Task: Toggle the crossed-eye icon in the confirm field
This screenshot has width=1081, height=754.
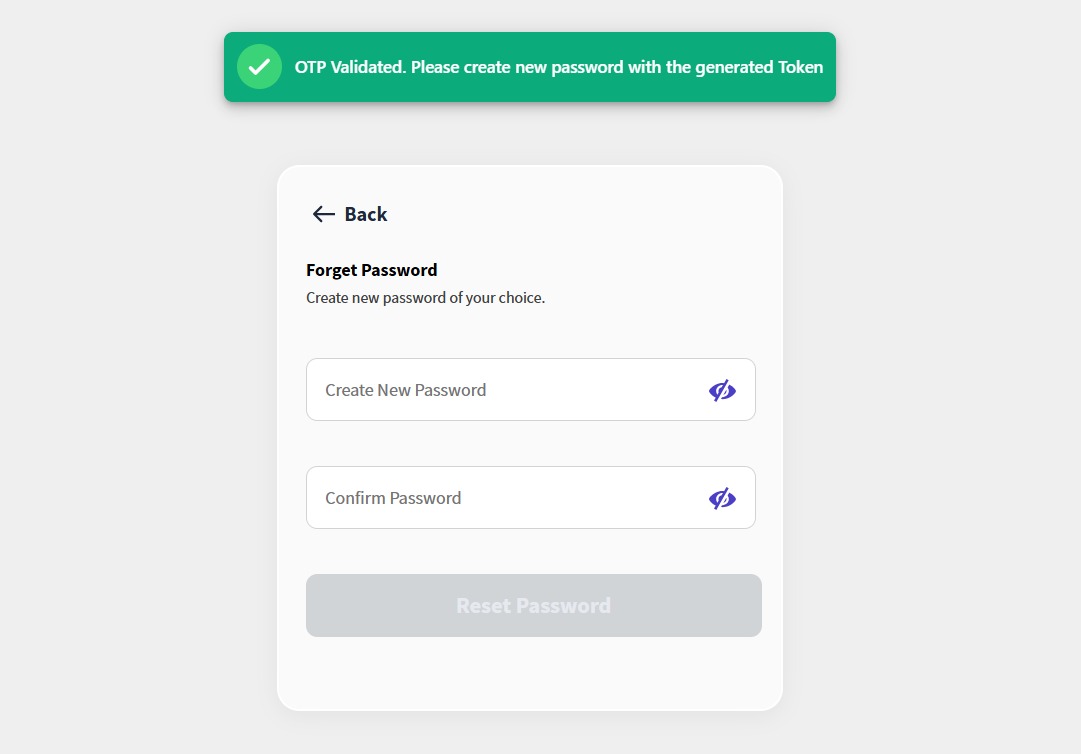Action: click(722, 498)
